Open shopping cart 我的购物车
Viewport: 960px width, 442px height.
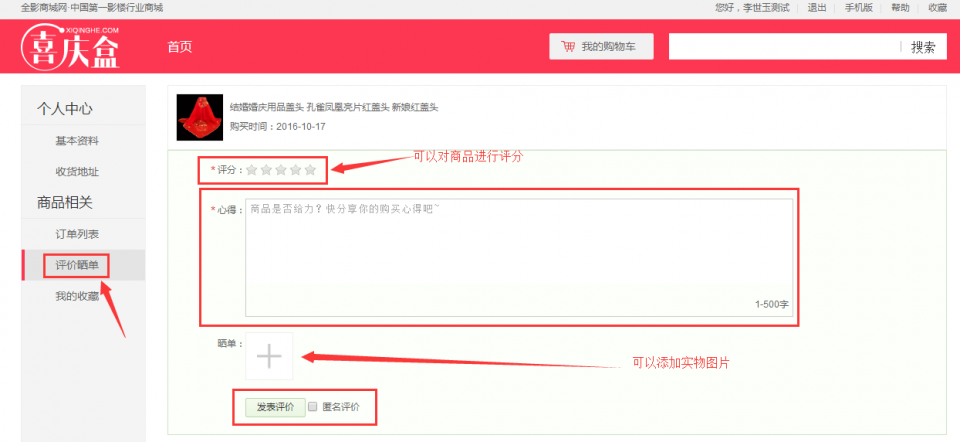pos(600,47)
